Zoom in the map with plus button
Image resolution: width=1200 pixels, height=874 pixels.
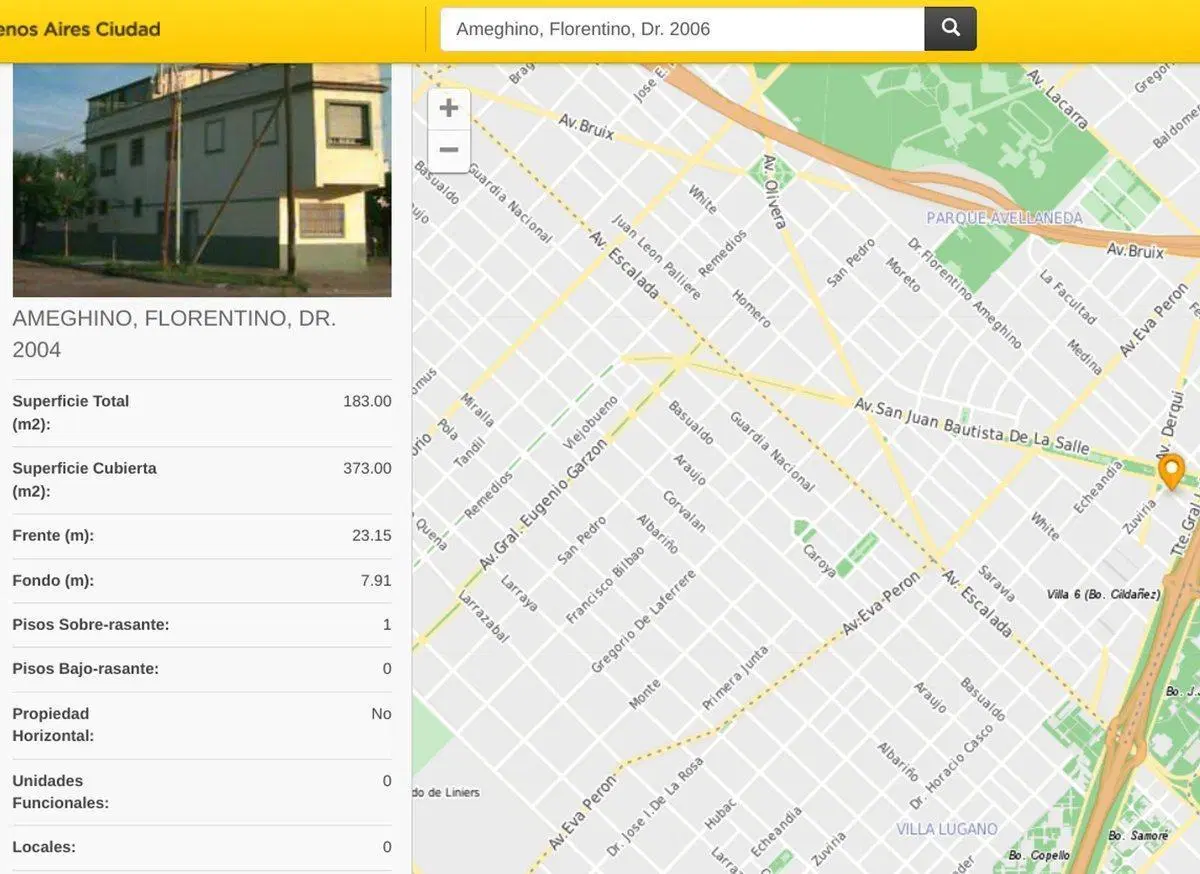tap(449, 108)
